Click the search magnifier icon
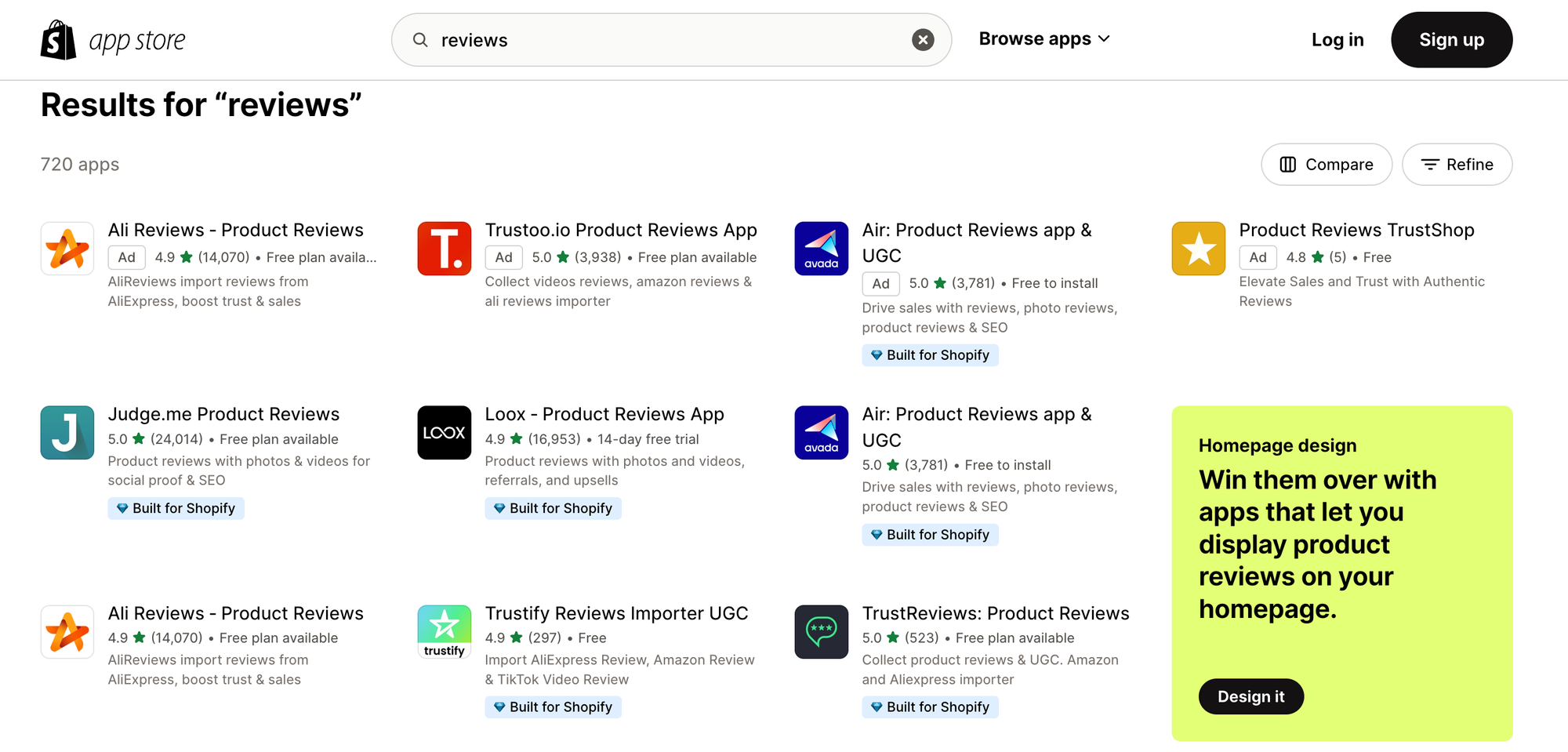The height and width of the screenshot is (752, 1568). [420, 39]
